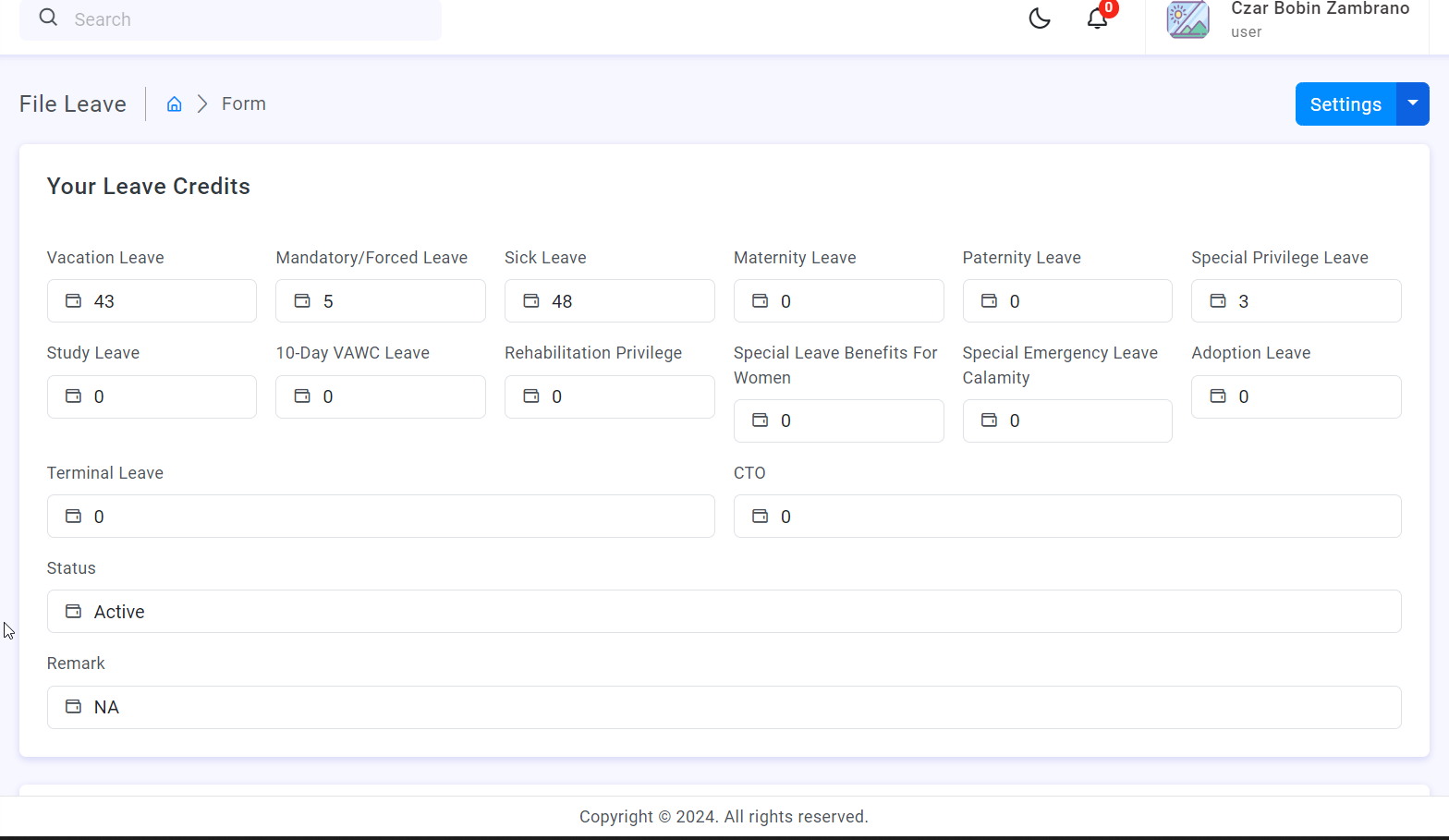Toggle dark mode moon icon

click(1040, 18)
